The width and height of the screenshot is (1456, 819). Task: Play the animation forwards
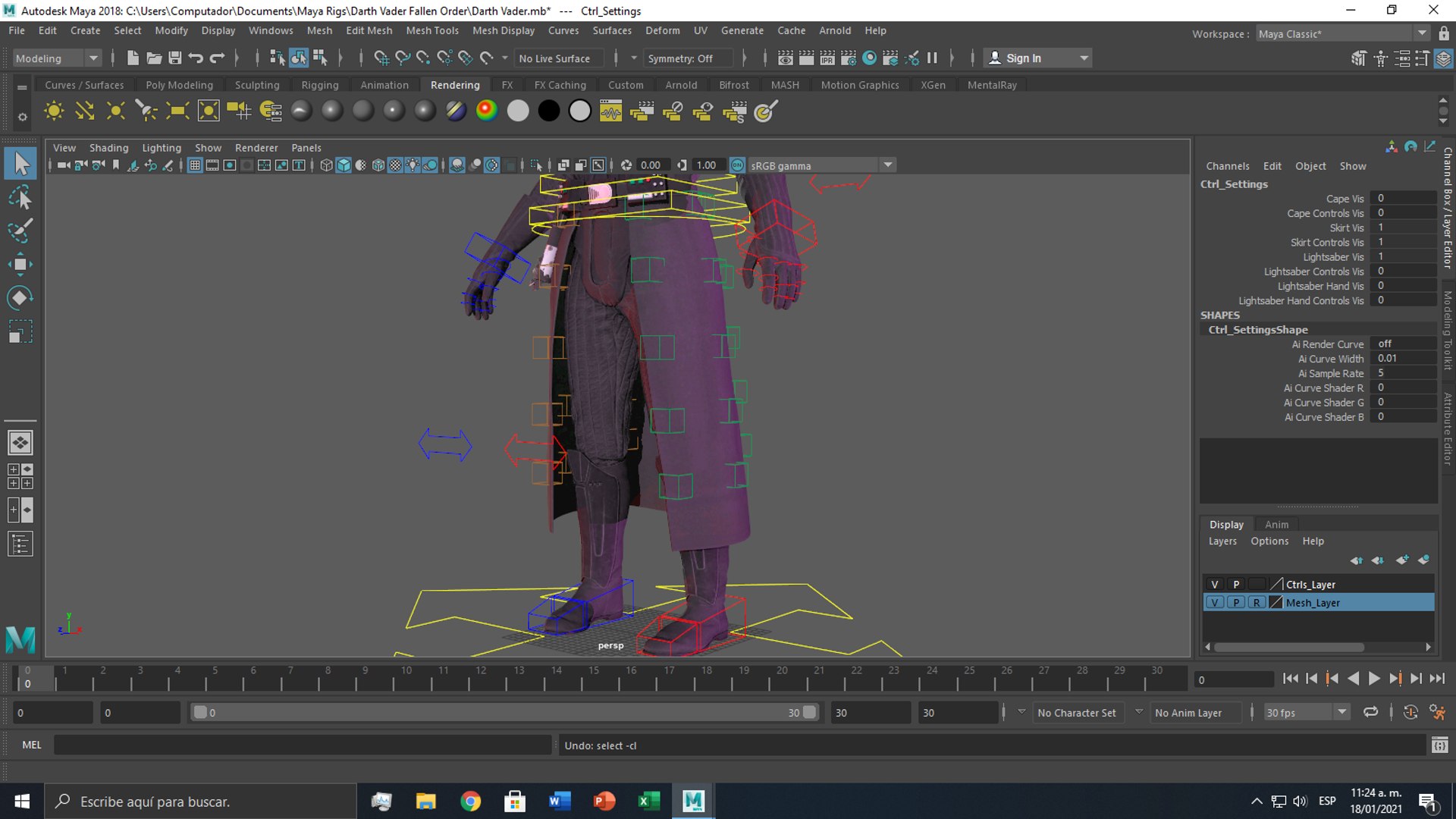(x=1373, y=679)
